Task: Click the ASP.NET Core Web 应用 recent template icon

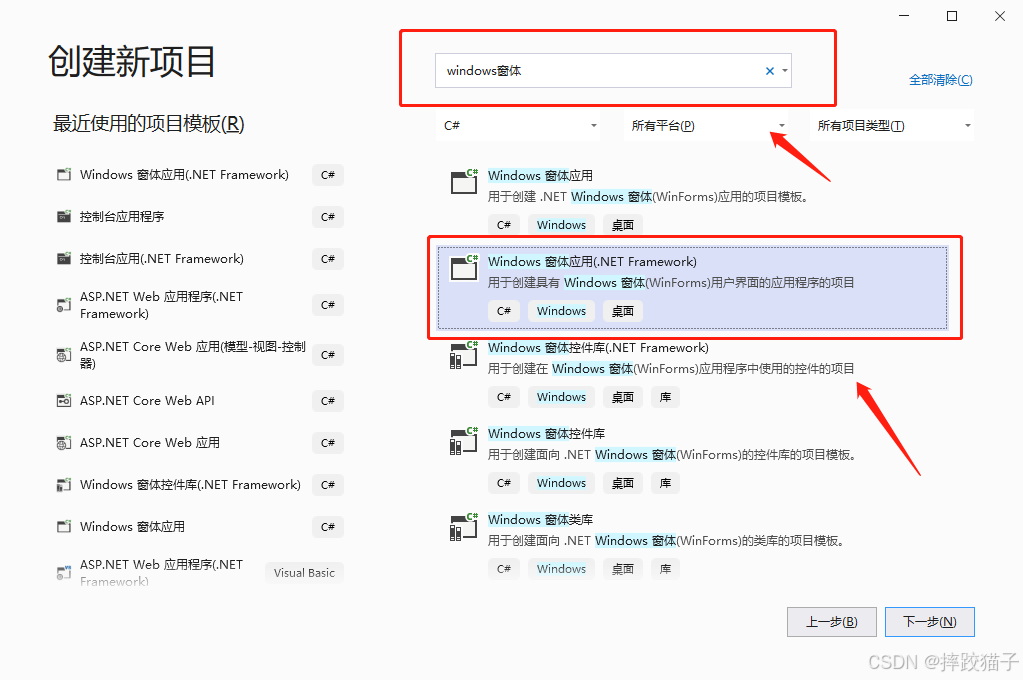Action: 64,443
